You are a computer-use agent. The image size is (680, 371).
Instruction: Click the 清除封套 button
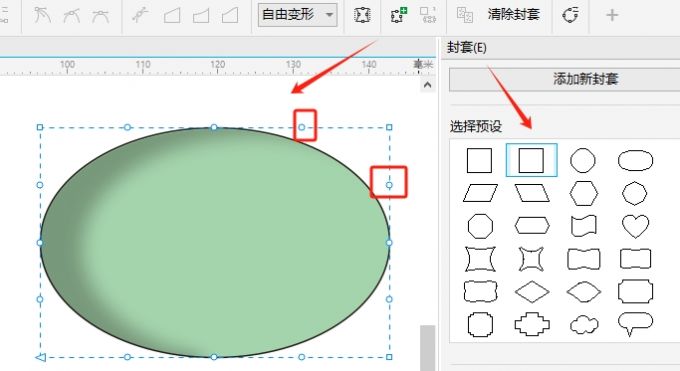point(513,15)
